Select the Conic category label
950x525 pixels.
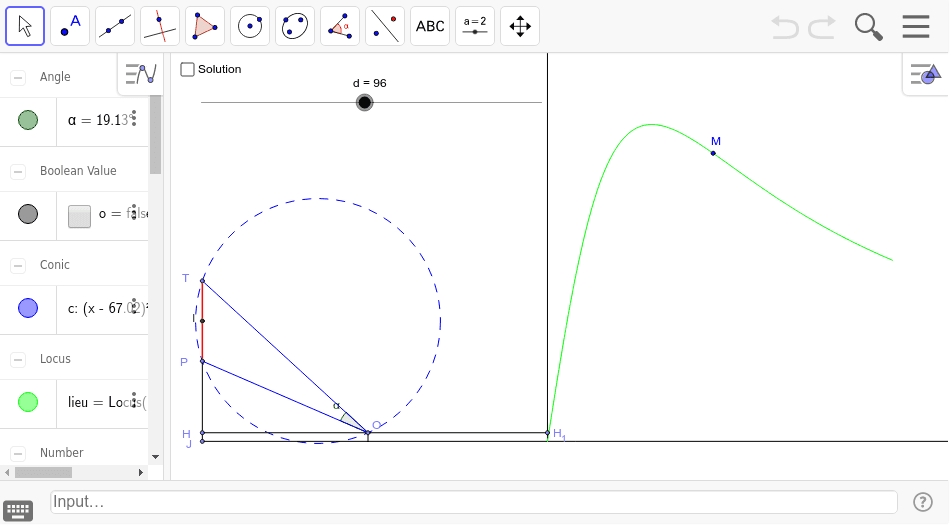[55, 265]
